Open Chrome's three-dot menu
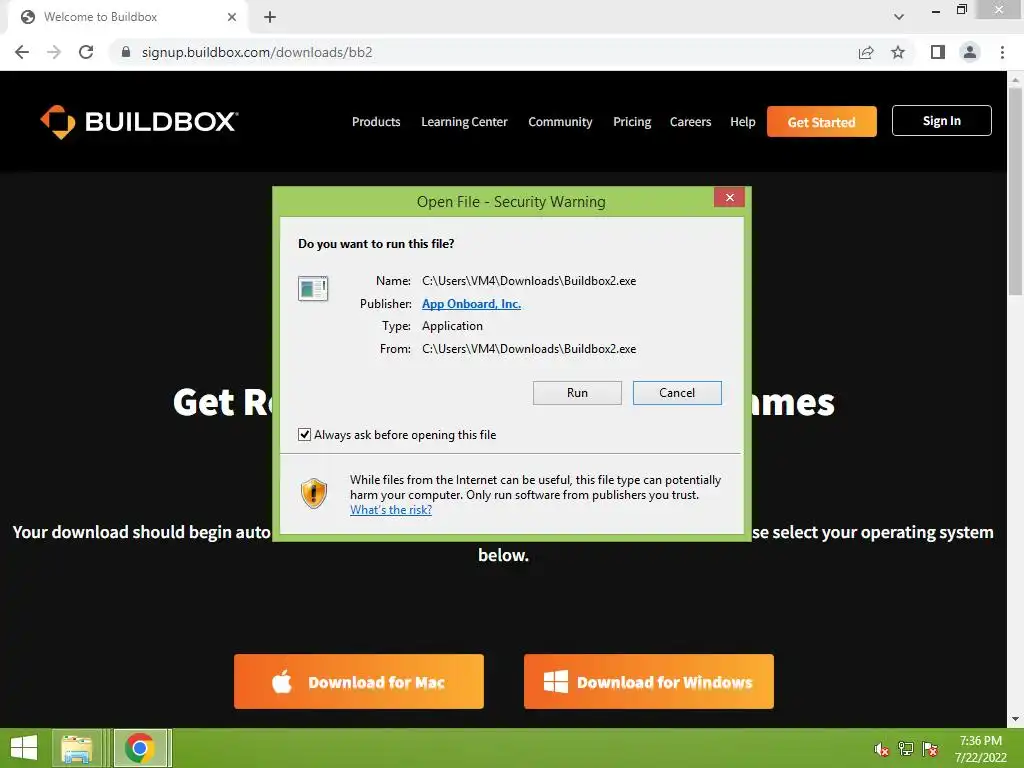The width and height of the screenshot is (1024, 768). click(x=1002, y=52)
